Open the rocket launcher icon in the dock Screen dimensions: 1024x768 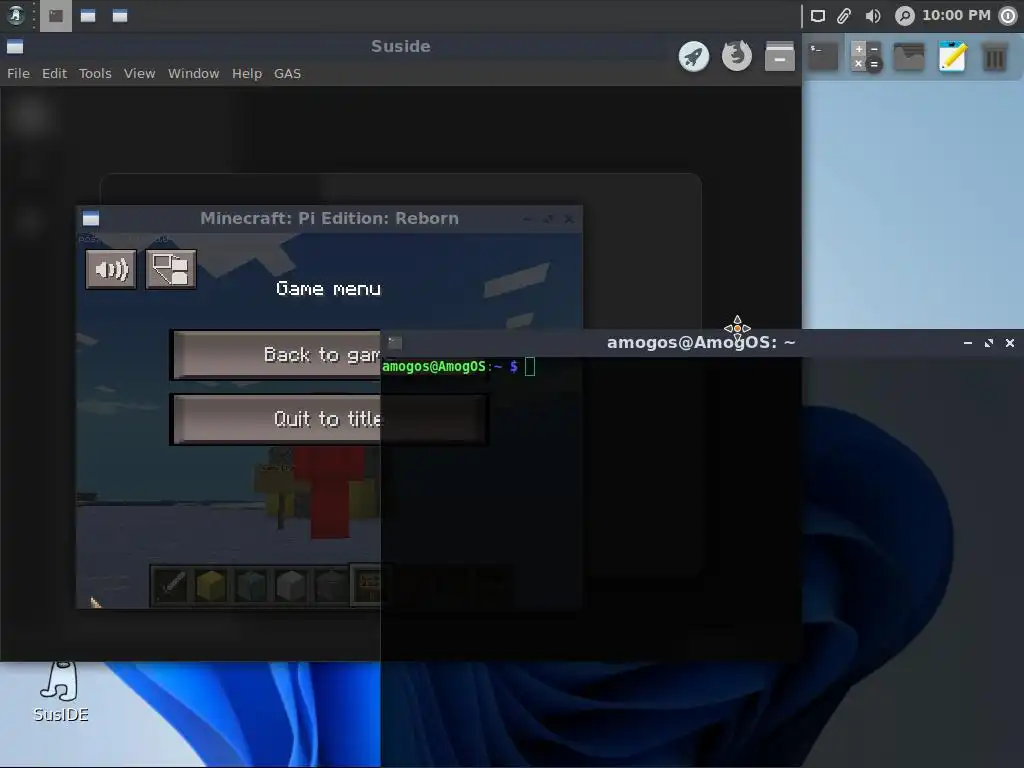coord(694,57)
